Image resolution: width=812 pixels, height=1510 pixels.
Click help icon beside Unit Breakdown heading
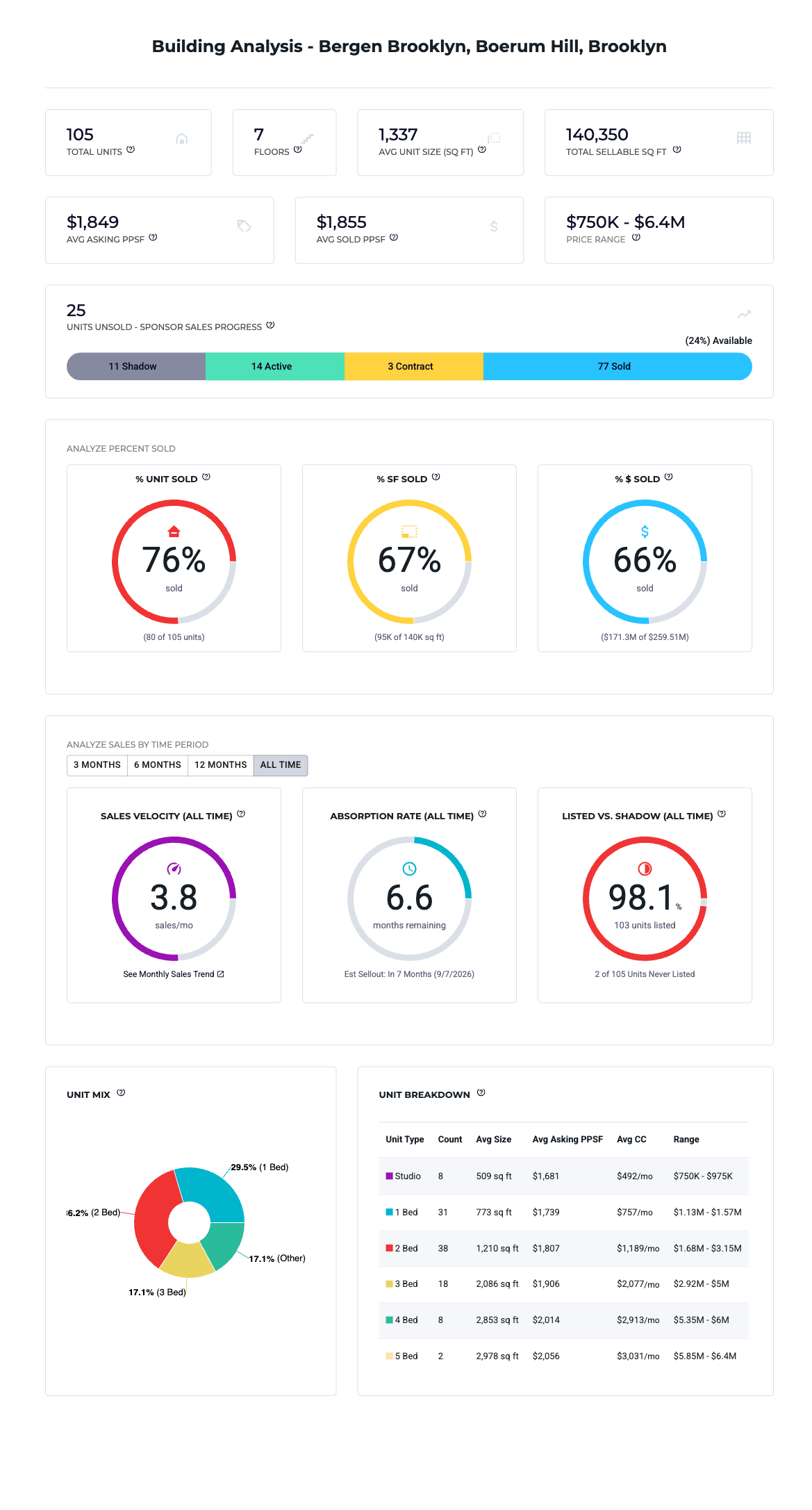click(x=481, y=1092)
